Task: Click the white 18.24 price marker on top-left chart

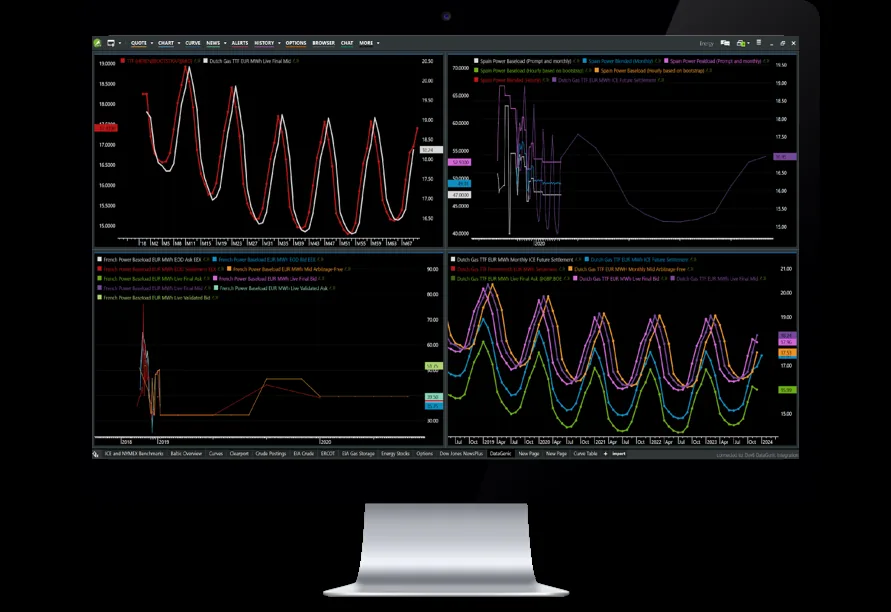Action: pos(431,150)
